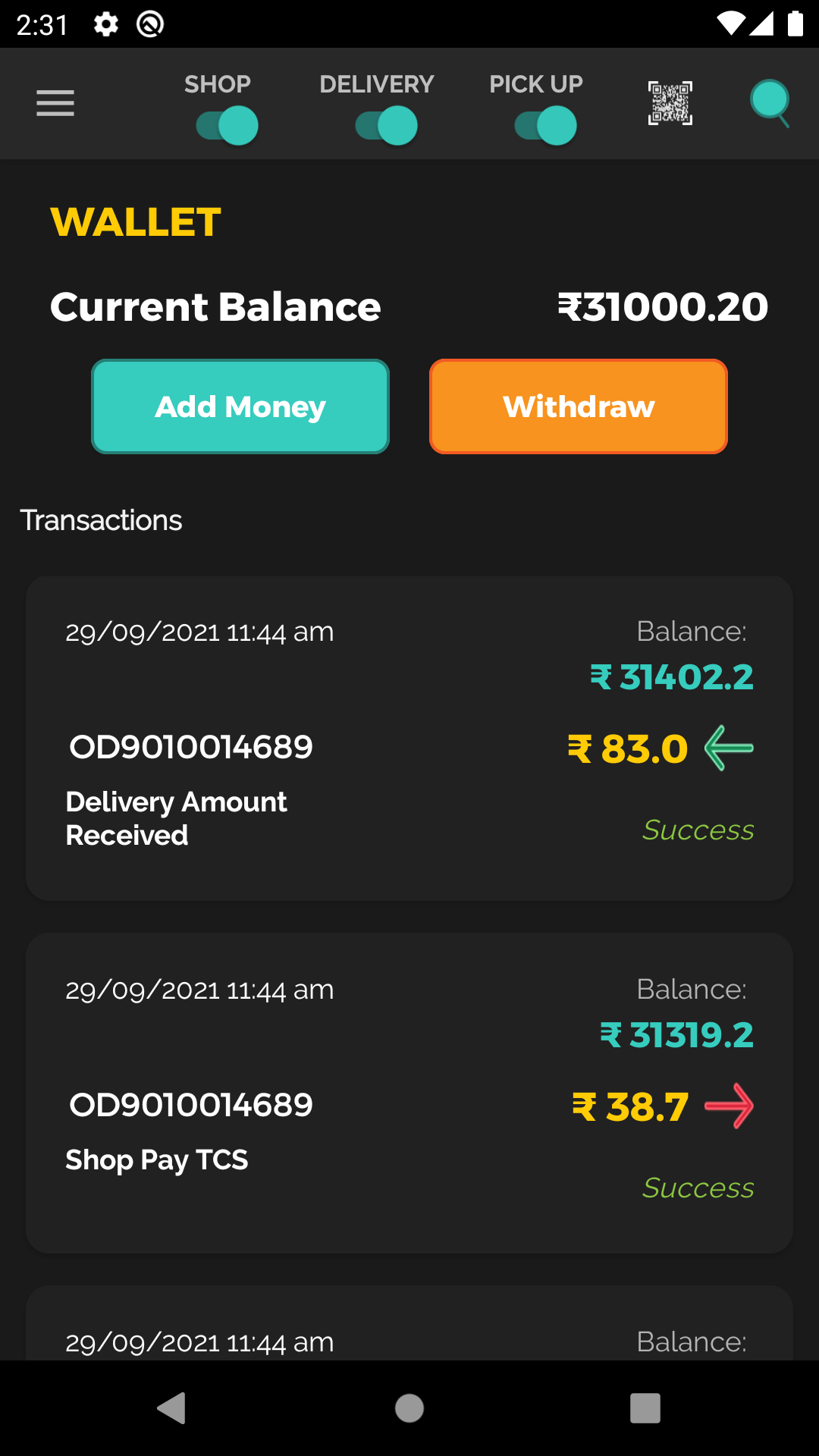This screenshot has height=1456, width=819.
Task: Open the hamburger navigation menu
Action: click(x=55, y=103)
